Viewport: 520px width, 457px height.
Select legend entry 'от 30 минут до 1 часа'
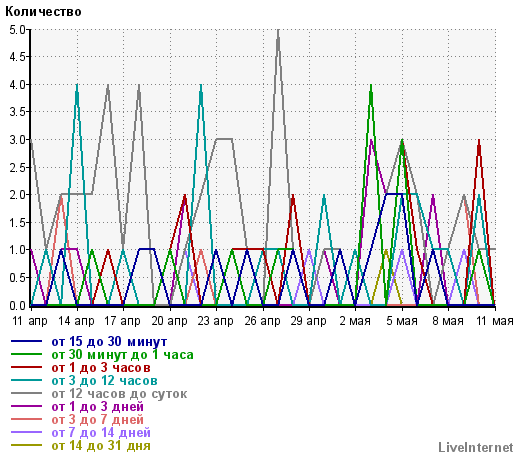pyautogui.click(x=122, y=355)
